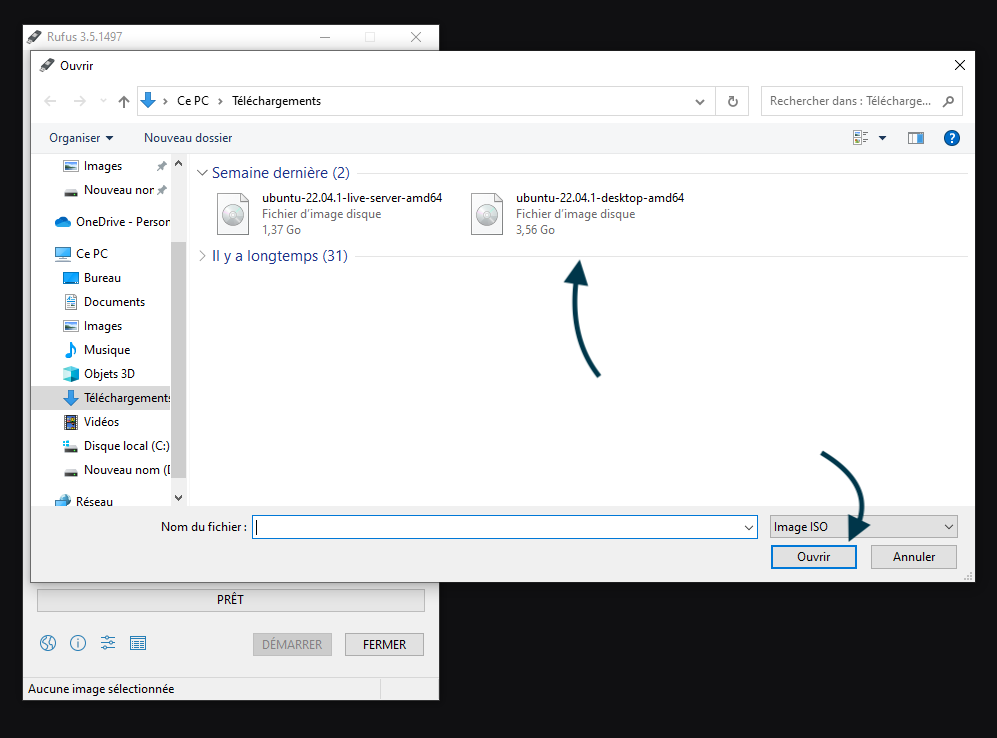The width and height of the screenshot is (997, 738).
Task: Open the help question mark icon
Action: [951, 138]
